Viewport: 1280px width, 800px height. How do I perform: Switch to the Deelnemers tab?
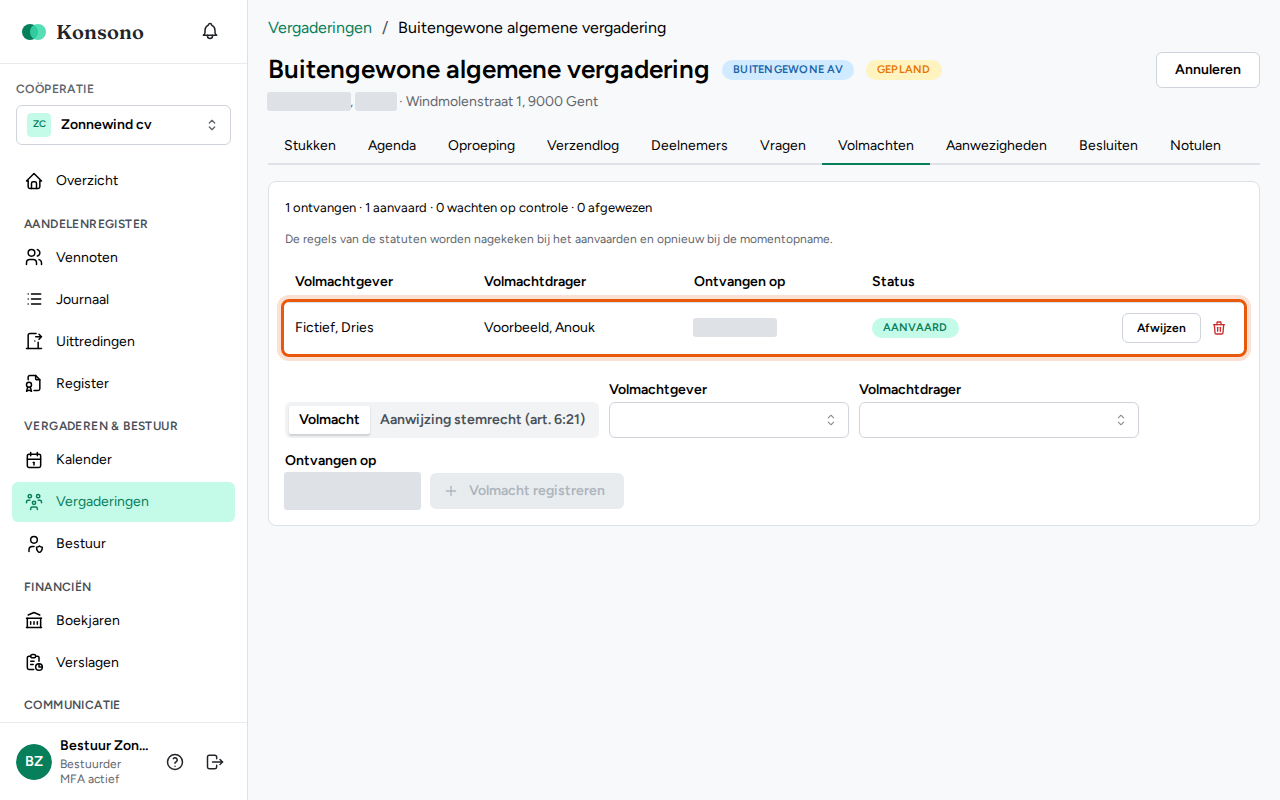(689, 146)
